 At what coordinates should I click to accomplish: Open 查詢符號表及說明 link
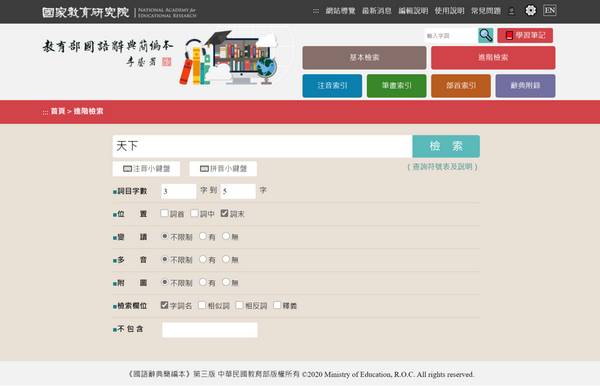(x=442, y=167)
